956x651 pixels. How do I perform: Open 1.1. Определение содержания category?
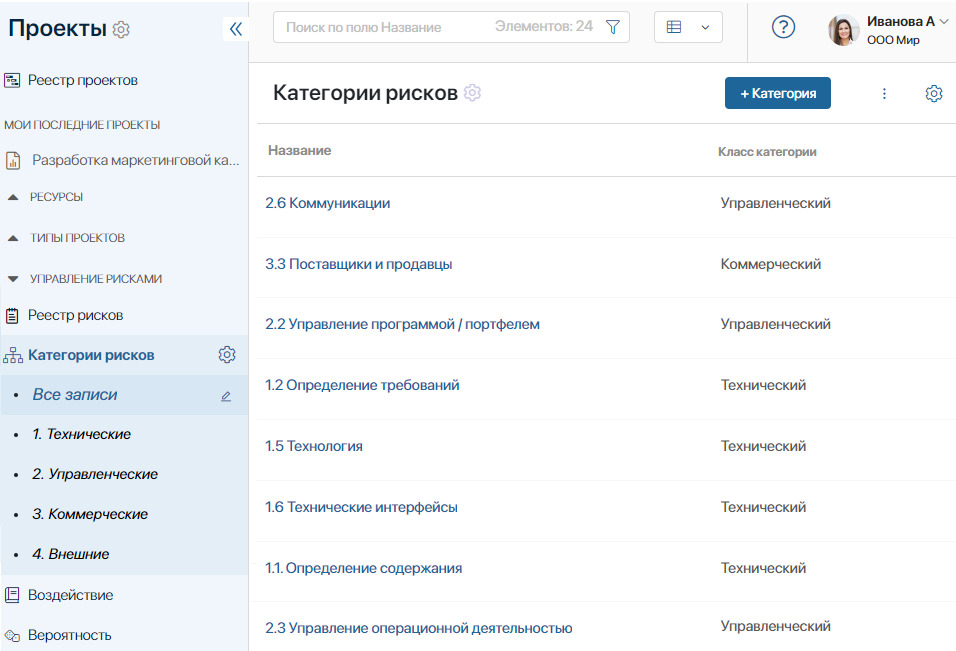coord(363,568)
